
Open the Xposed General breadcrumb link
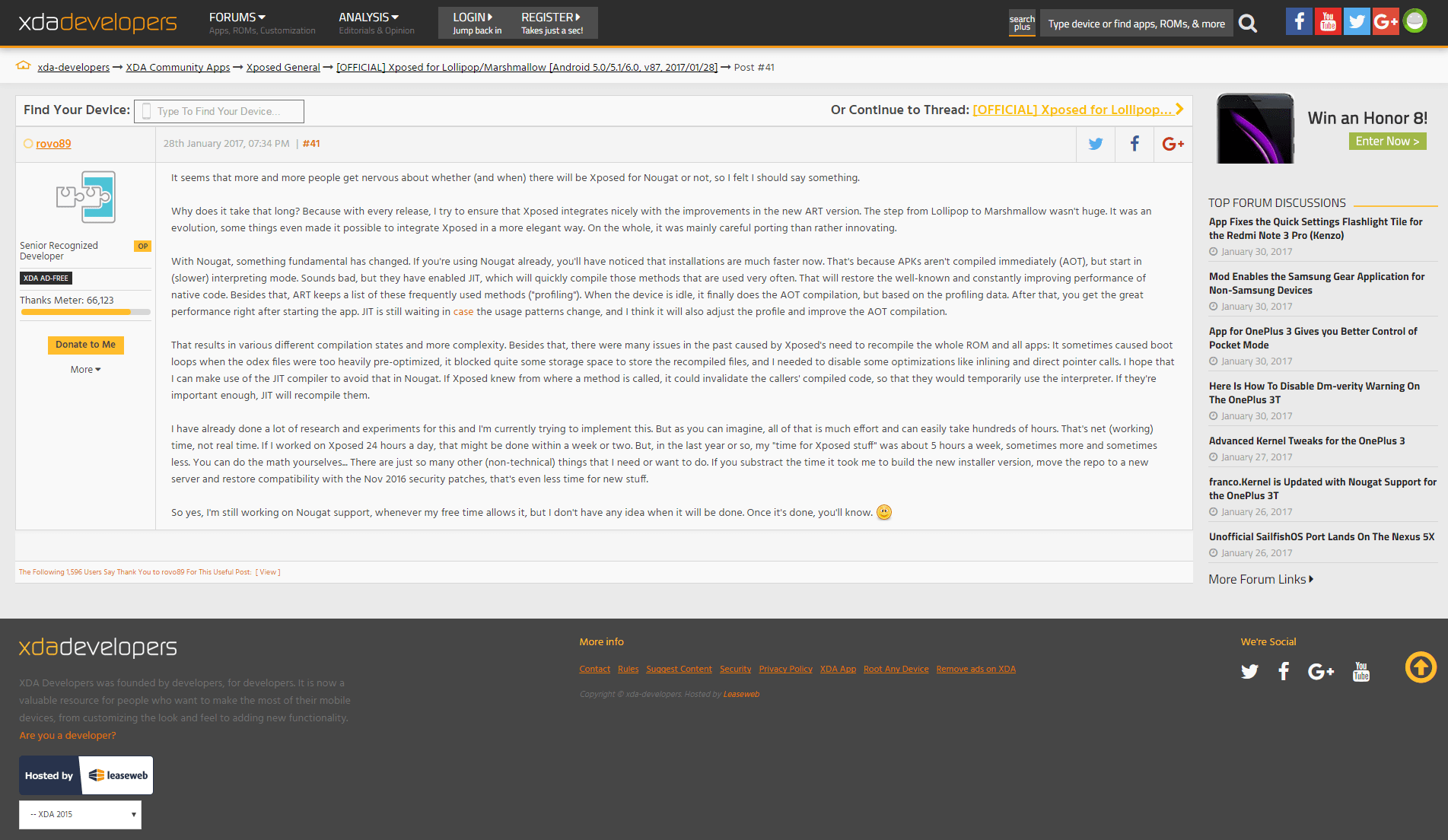tap(283, 67)
